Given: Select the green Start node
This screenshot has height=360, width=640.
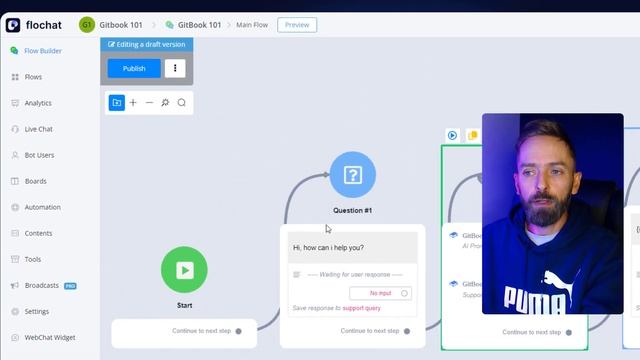Looking at the screenshot, I should [184, 270].
